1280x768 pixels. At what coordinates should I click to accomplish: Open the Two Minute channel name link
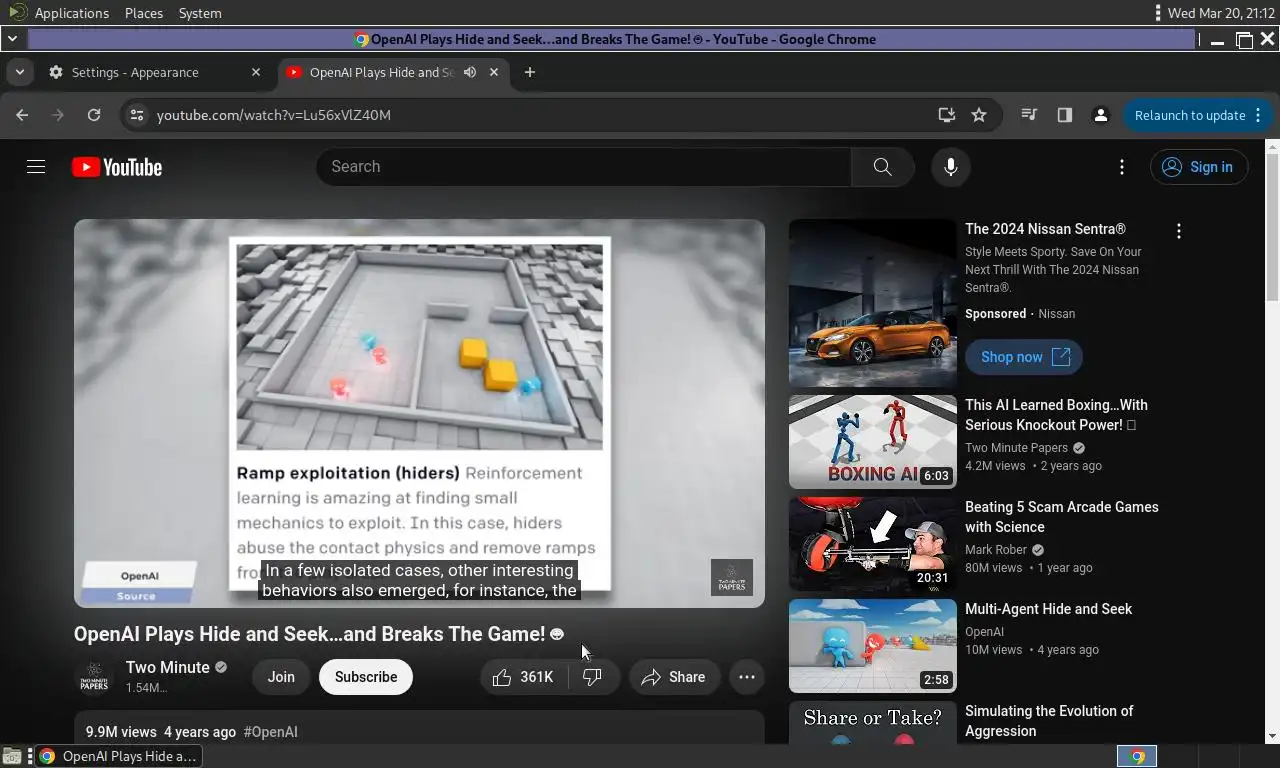pos(168,667)
